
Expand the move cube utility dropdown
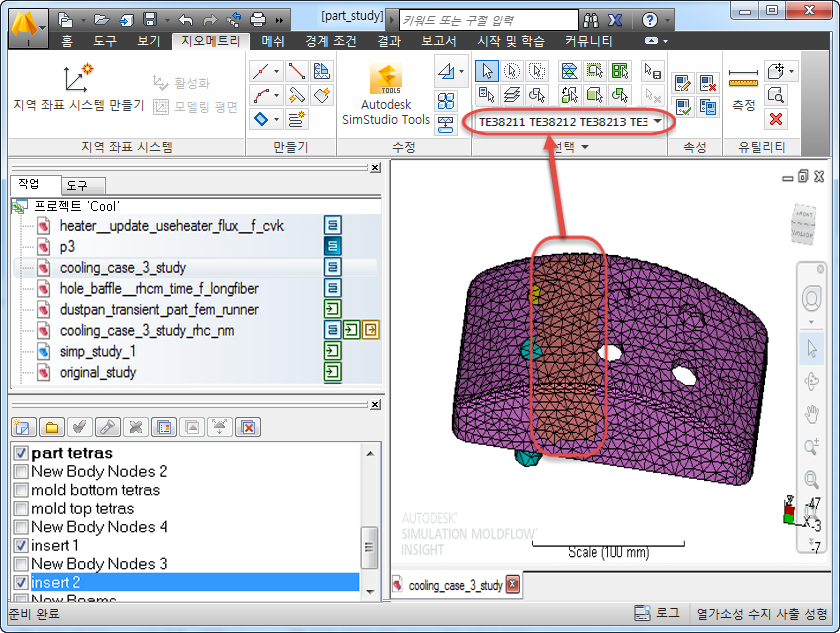(791, 71)
